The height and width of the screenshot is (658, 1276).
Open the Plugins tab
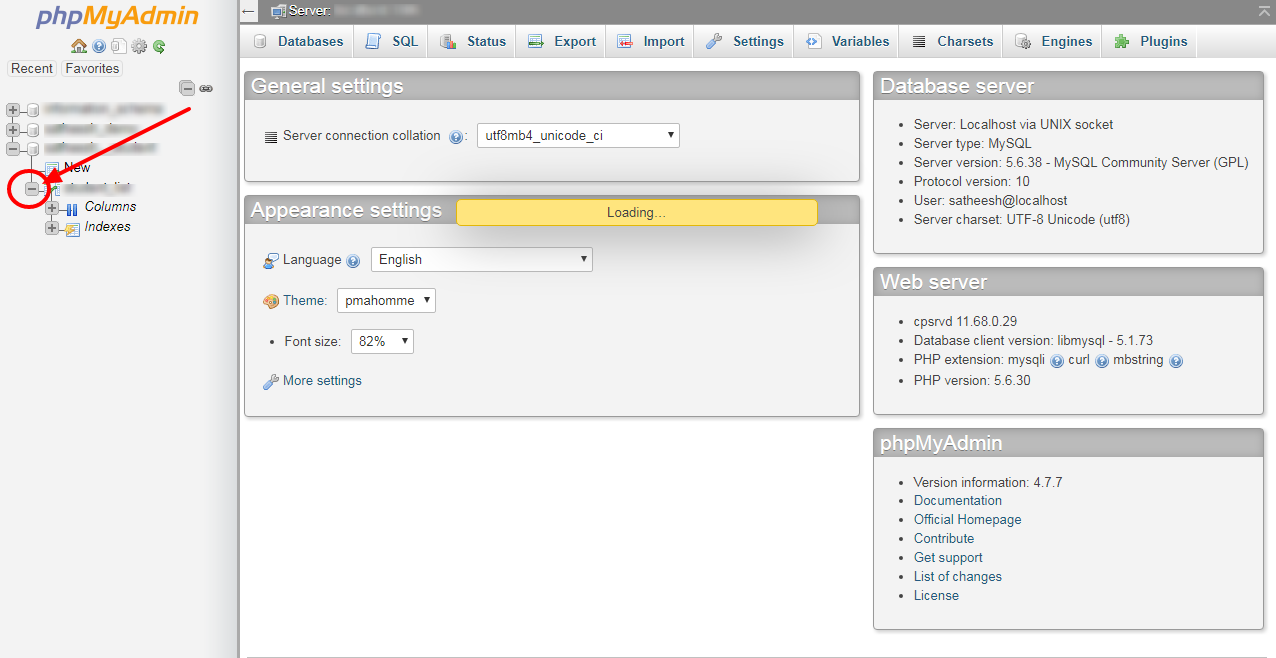(1151, 41)
